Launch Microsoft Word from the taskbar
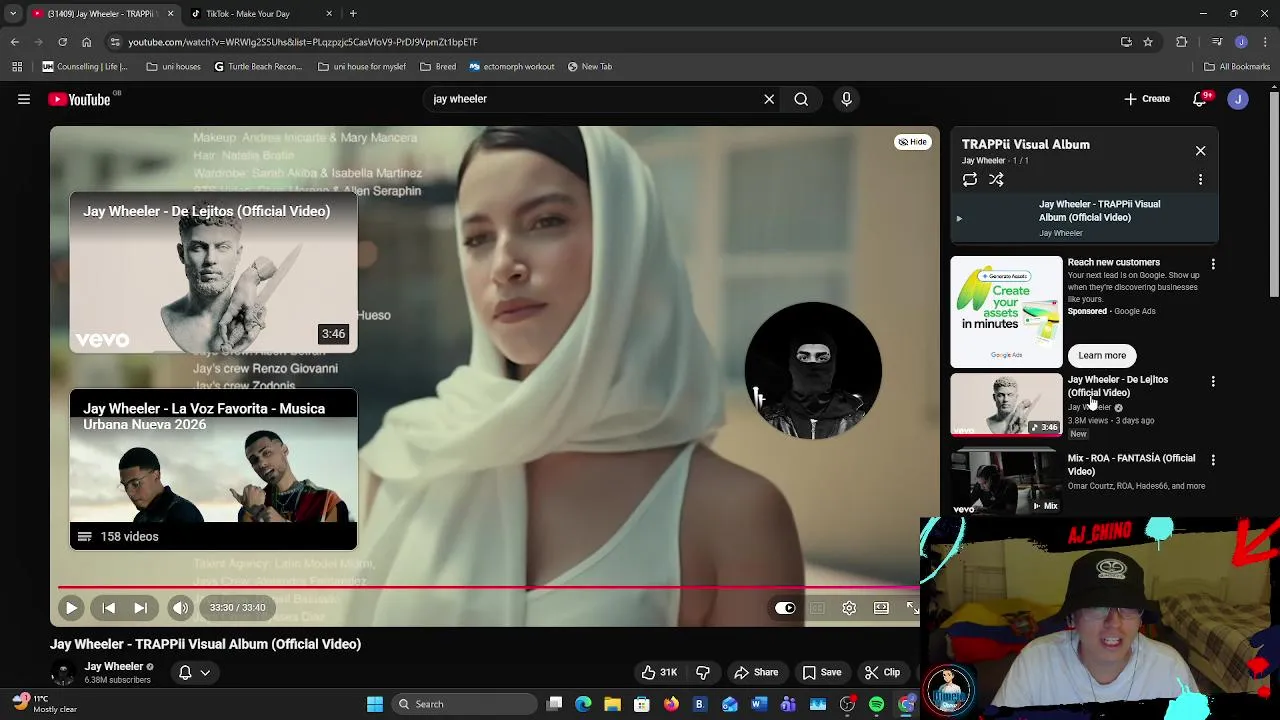 [758, 704]
